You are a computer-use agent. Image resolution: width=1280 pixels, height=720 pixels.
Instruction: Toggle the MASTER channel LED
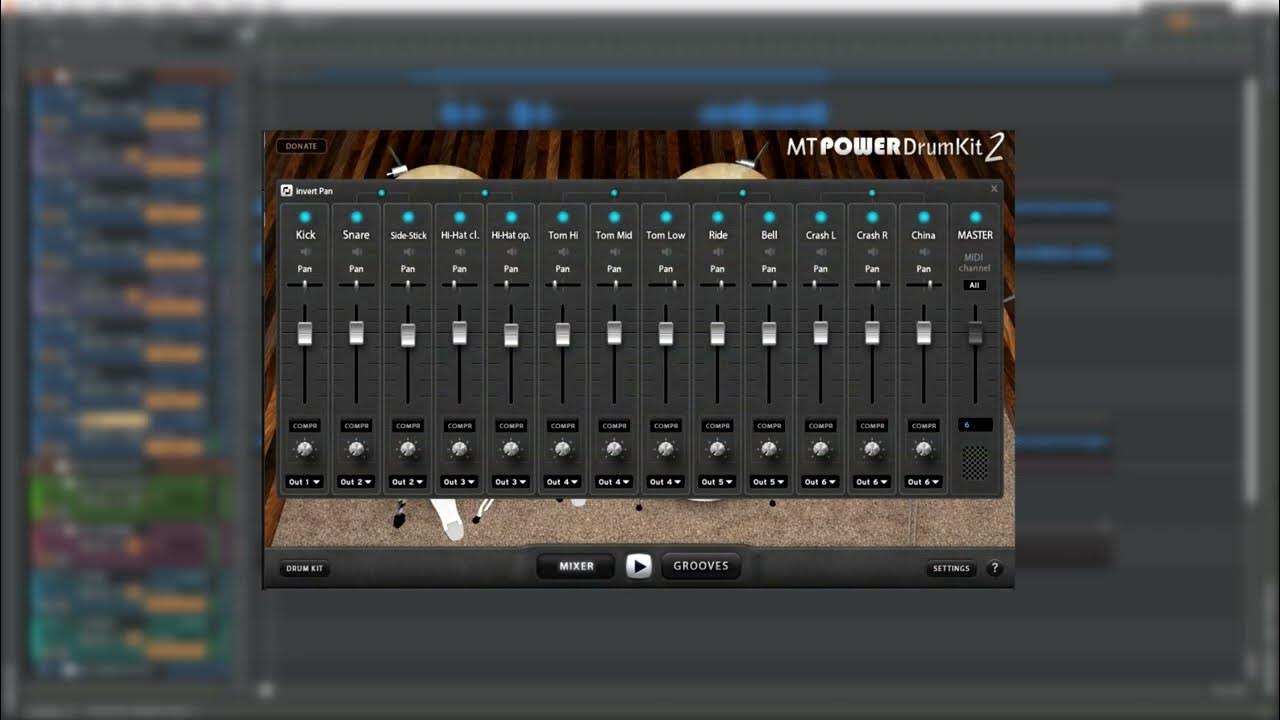tap(975, 217)
